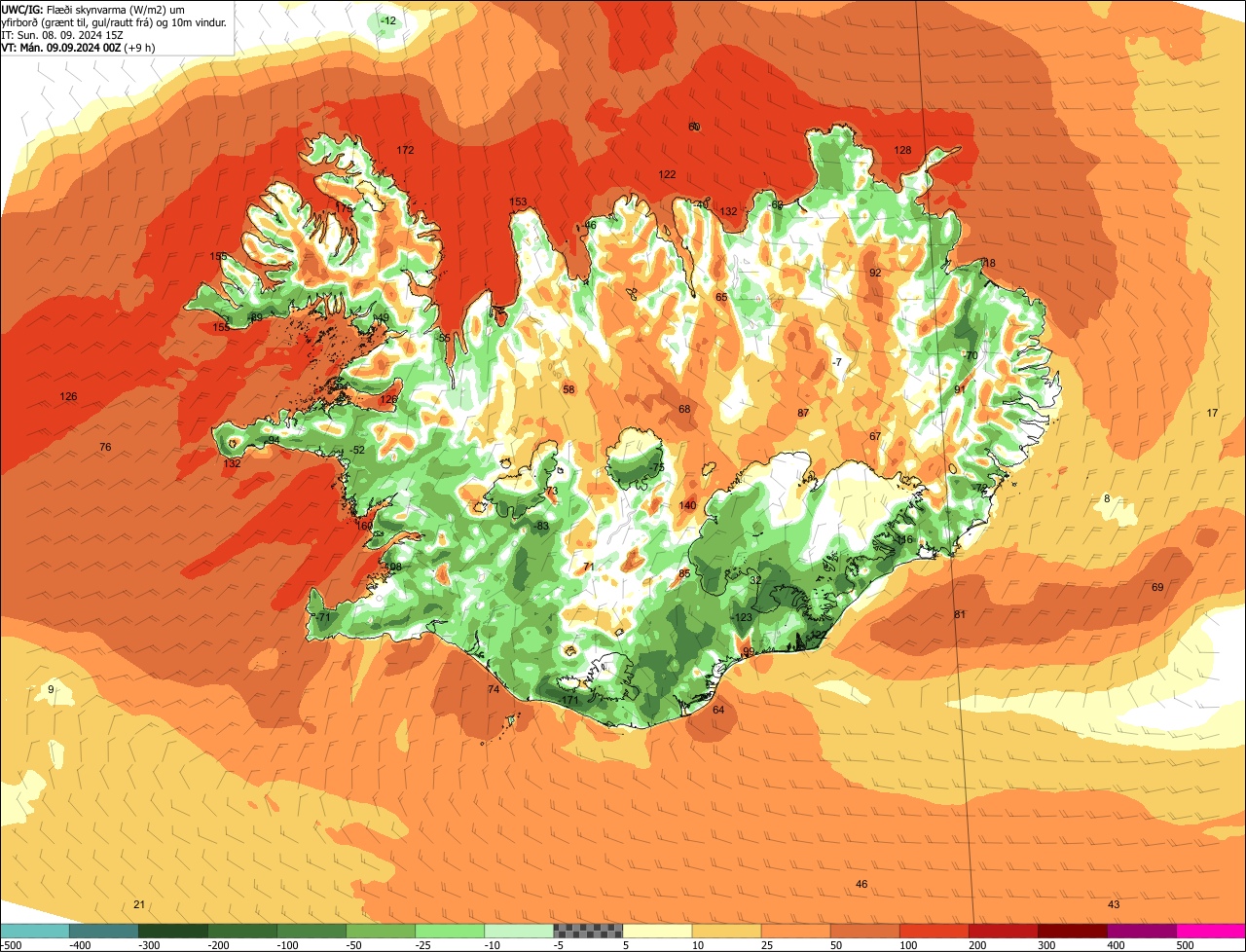1246x952 pixels.
Task: Click the map value '-171' on the south coast
Action: point(569,700)
